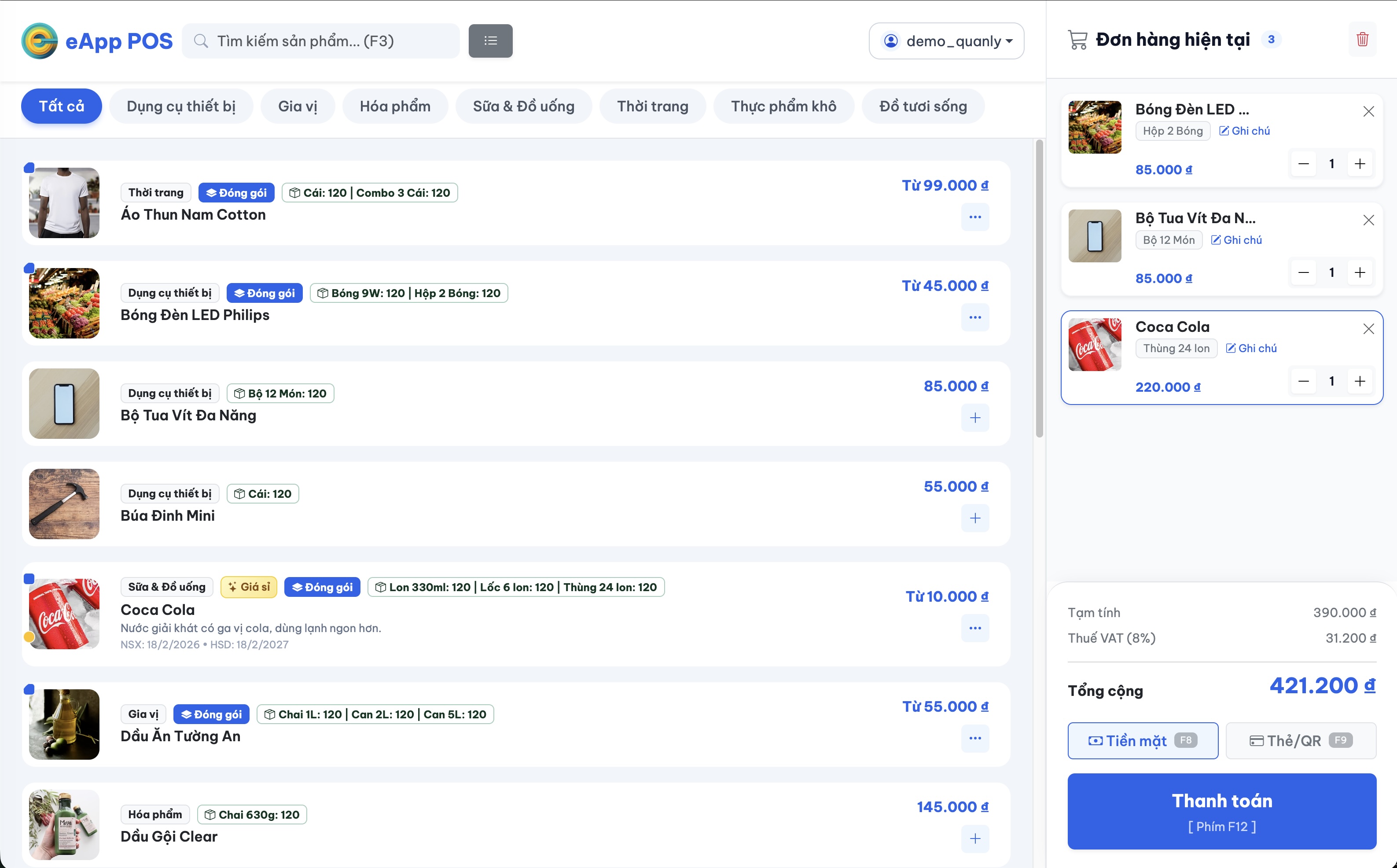This screenshot has width=1397, height=868.
Task: Click the Bộ 12 Món unit tag in cart
Action: point(1169,240)
